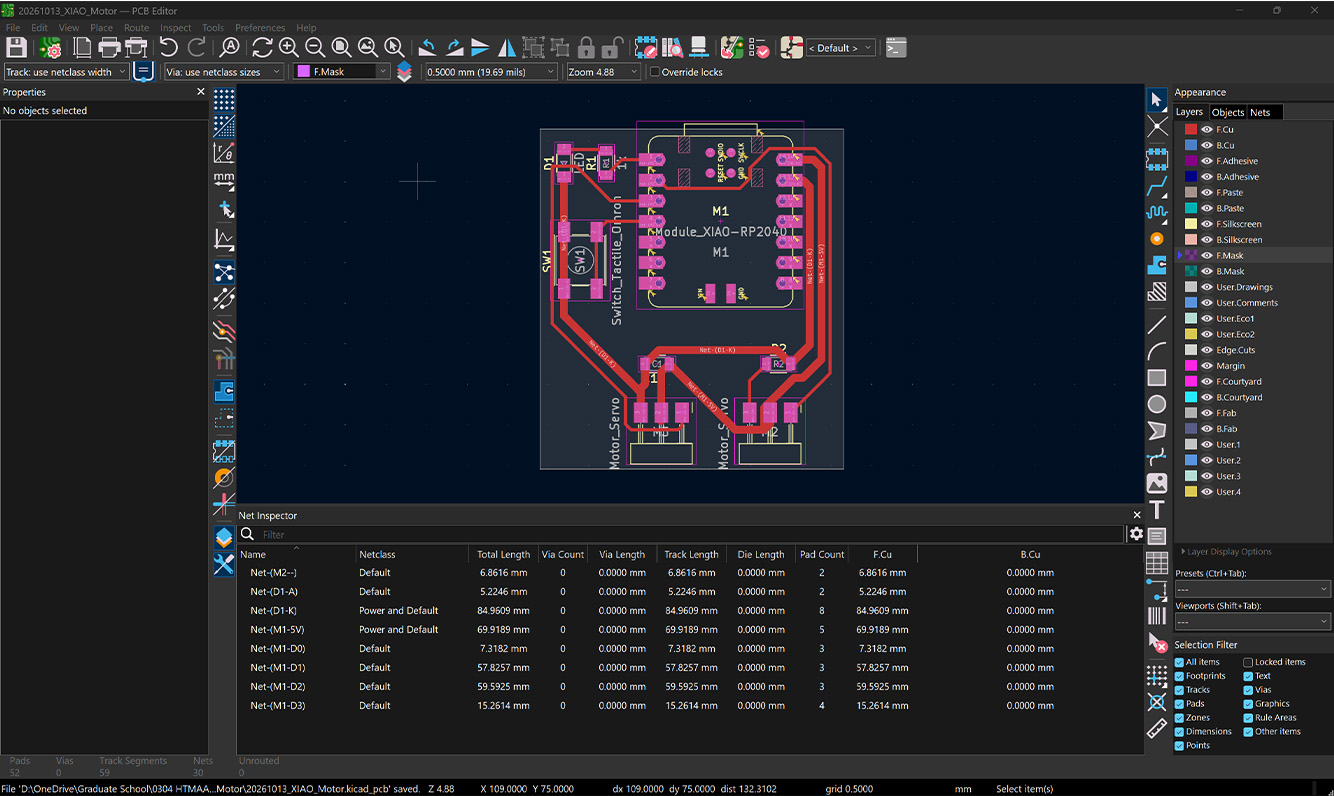Toggle the Override locks checkbox

(655, 72)
